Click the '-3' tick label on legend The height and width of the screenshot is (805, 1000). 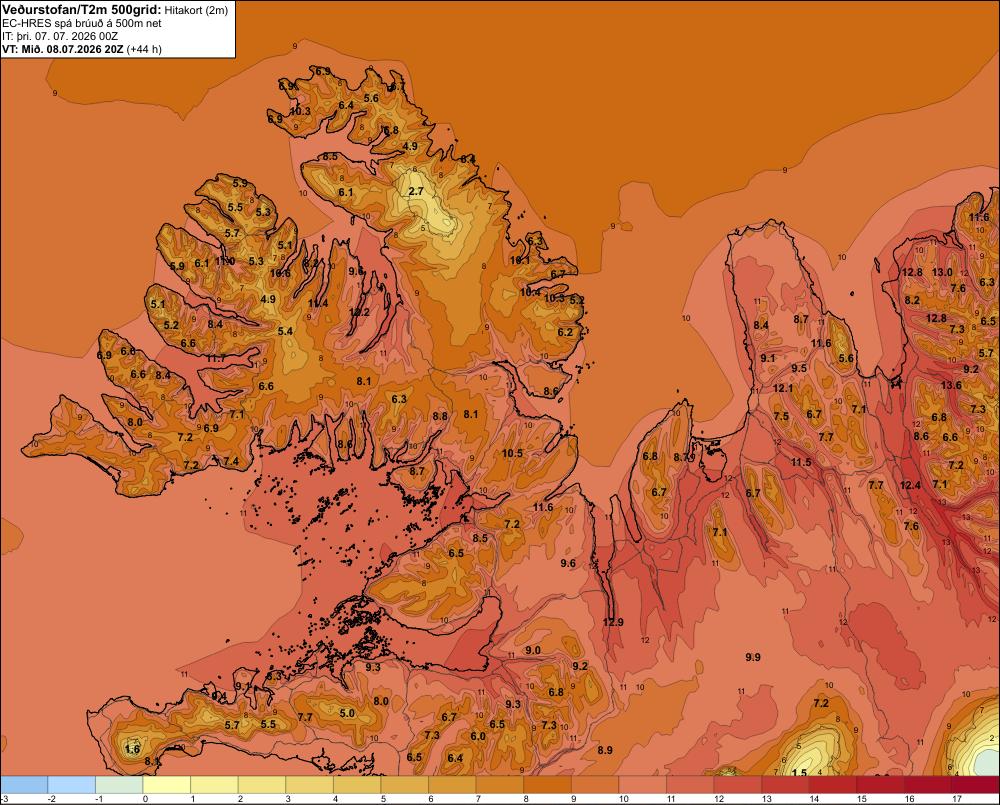coord(5,799)
